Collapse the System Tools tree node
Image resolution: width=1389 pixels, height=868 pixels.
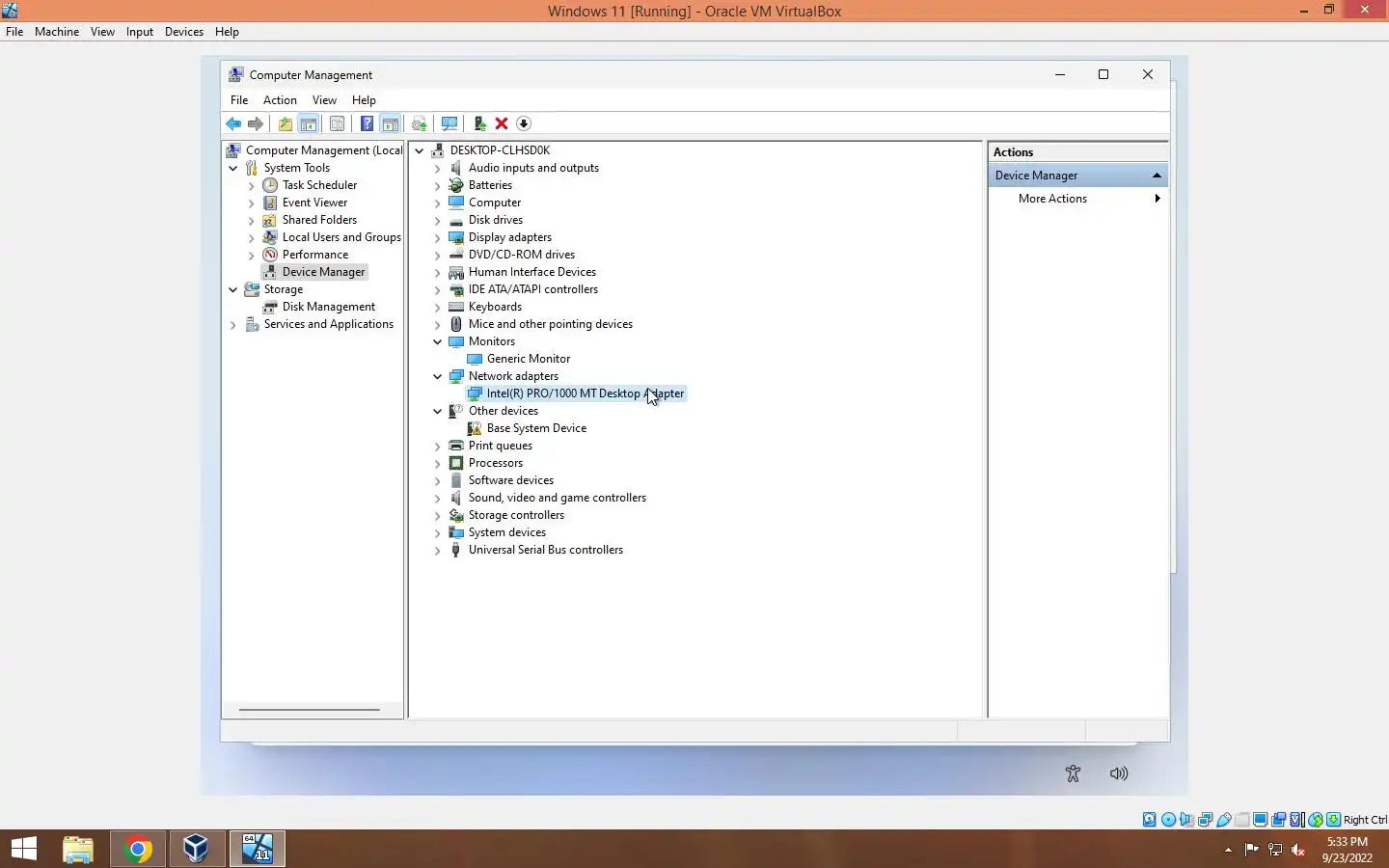coord(233,168)
